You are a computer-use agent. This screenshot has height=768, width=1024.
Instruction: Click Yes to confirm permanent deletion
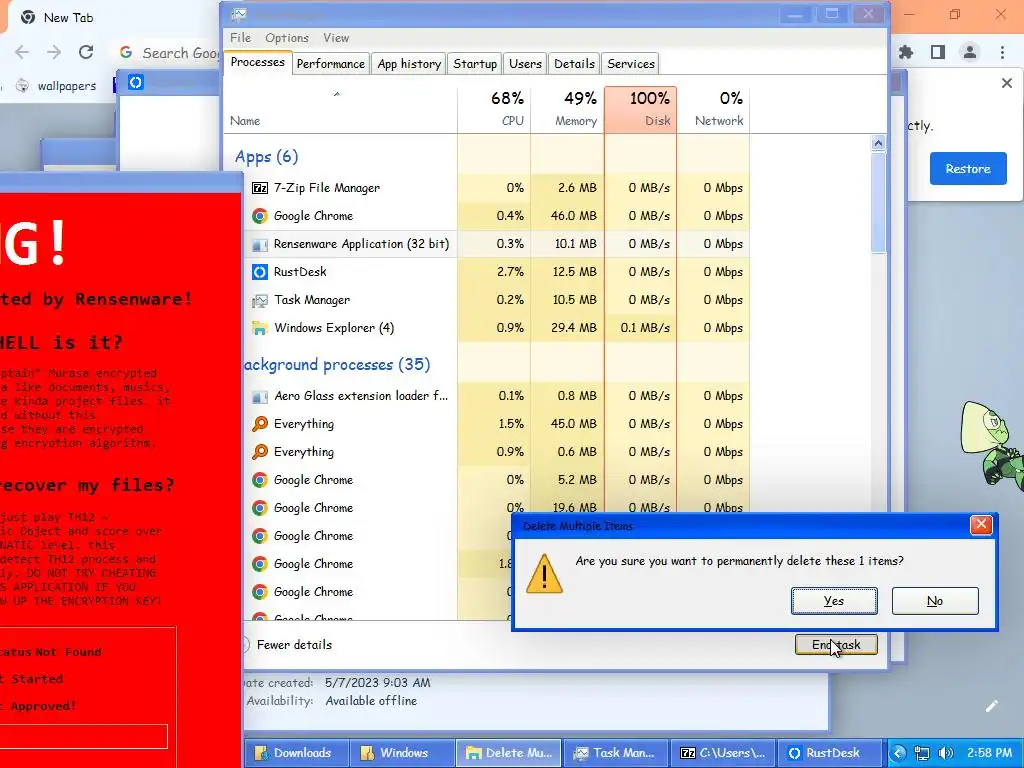[x=834, y=601]
